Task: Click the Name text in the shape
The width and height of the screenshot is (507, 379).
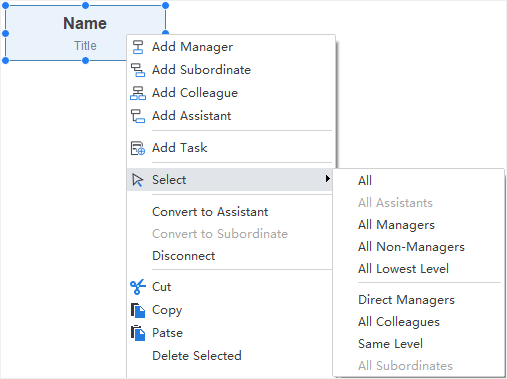Action: tap(85, 23)
